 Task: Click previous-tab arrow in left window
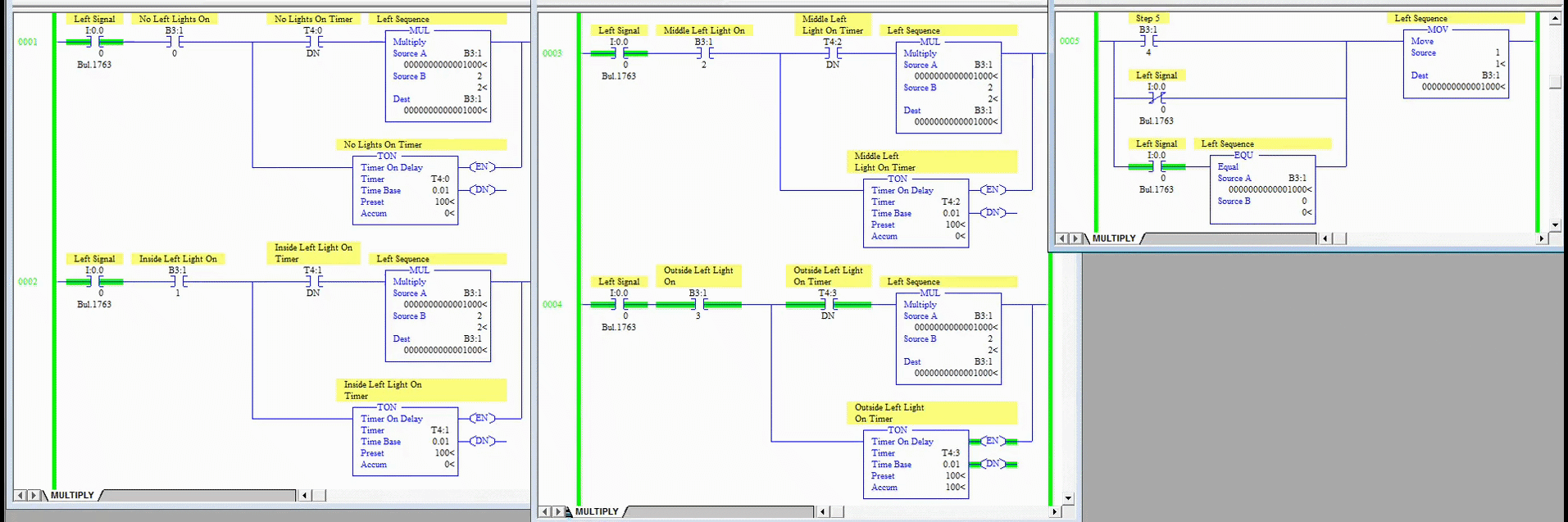[20, 495]
